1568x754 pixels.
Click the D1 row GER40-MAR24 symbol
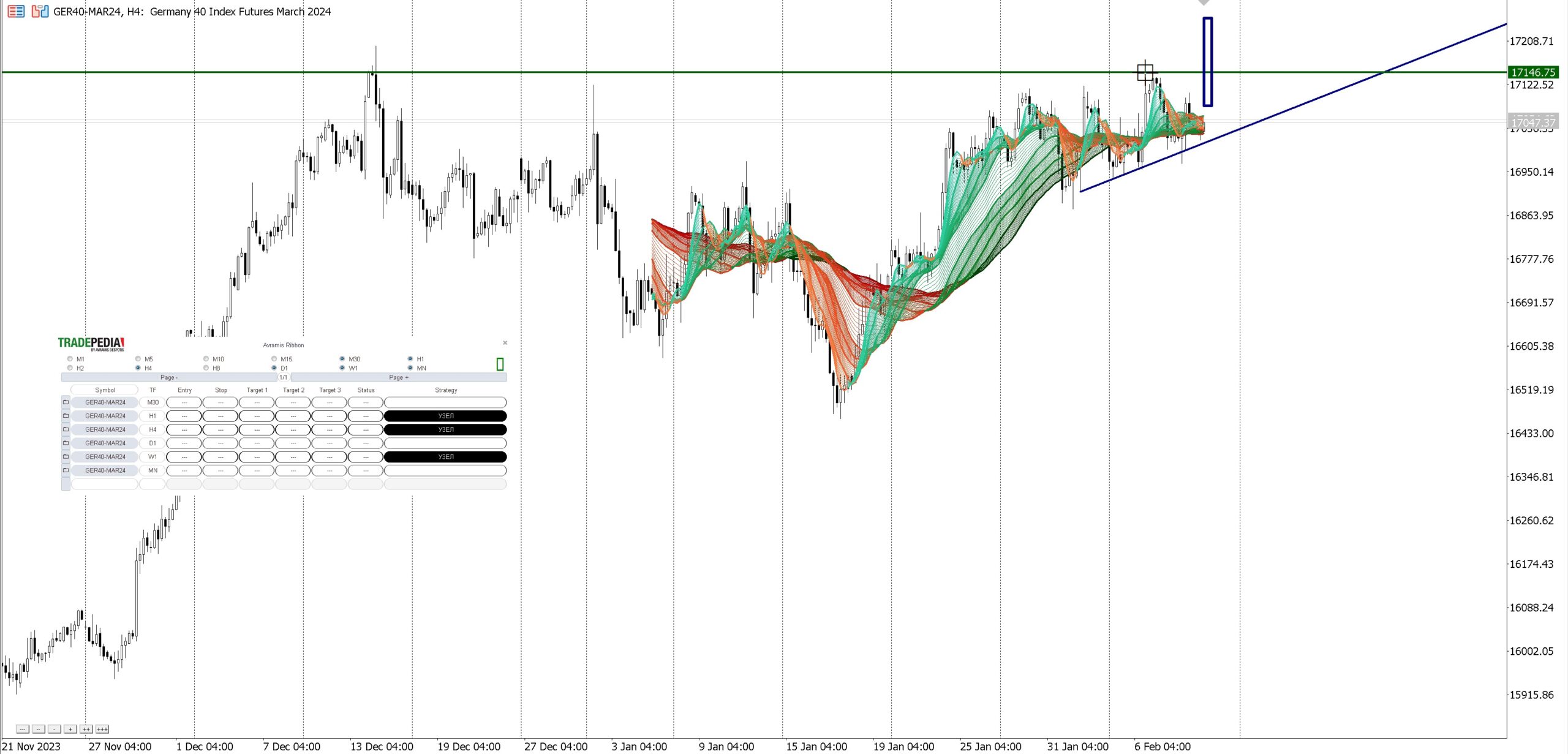click(x=105, y=443)
